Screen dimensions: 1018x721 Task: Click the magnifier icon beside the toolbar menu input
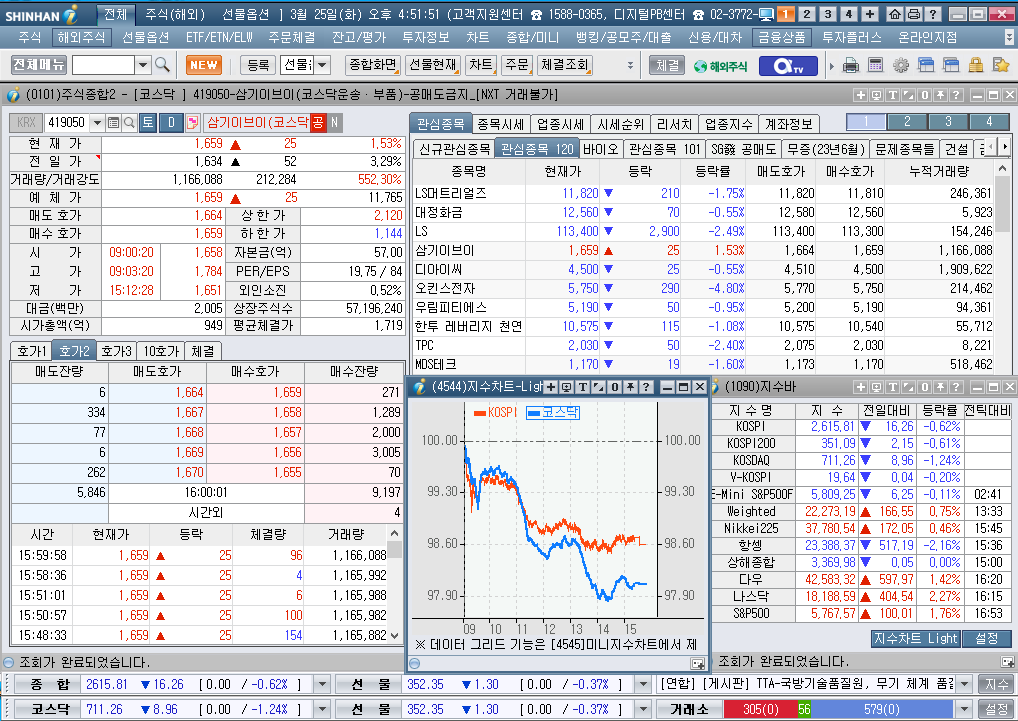point(162,65)
